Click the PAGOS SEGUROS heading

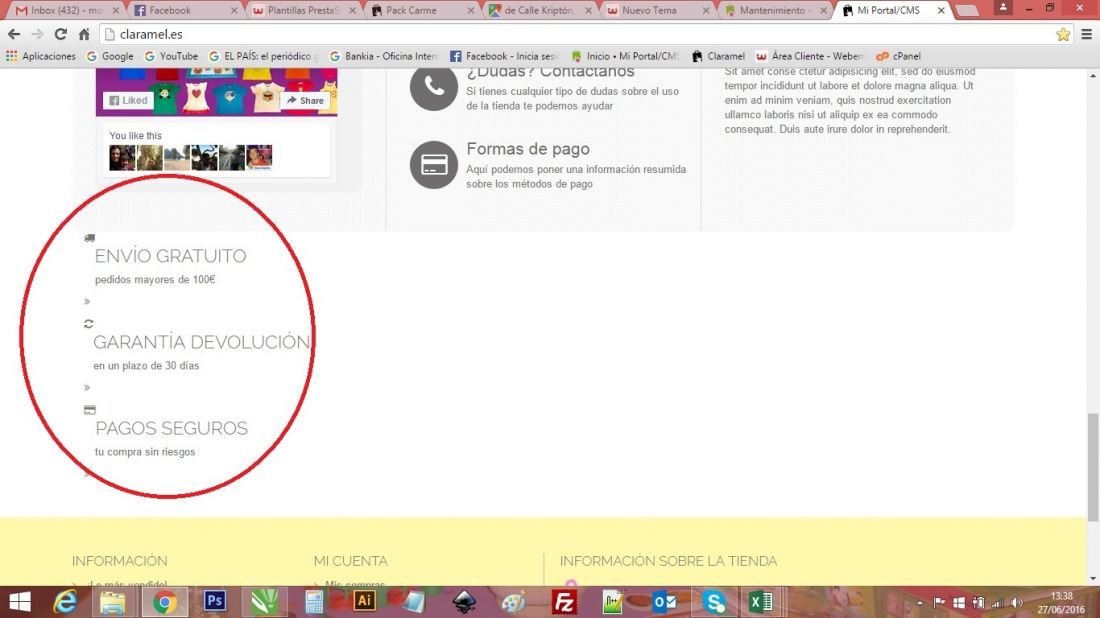point(171,428)
